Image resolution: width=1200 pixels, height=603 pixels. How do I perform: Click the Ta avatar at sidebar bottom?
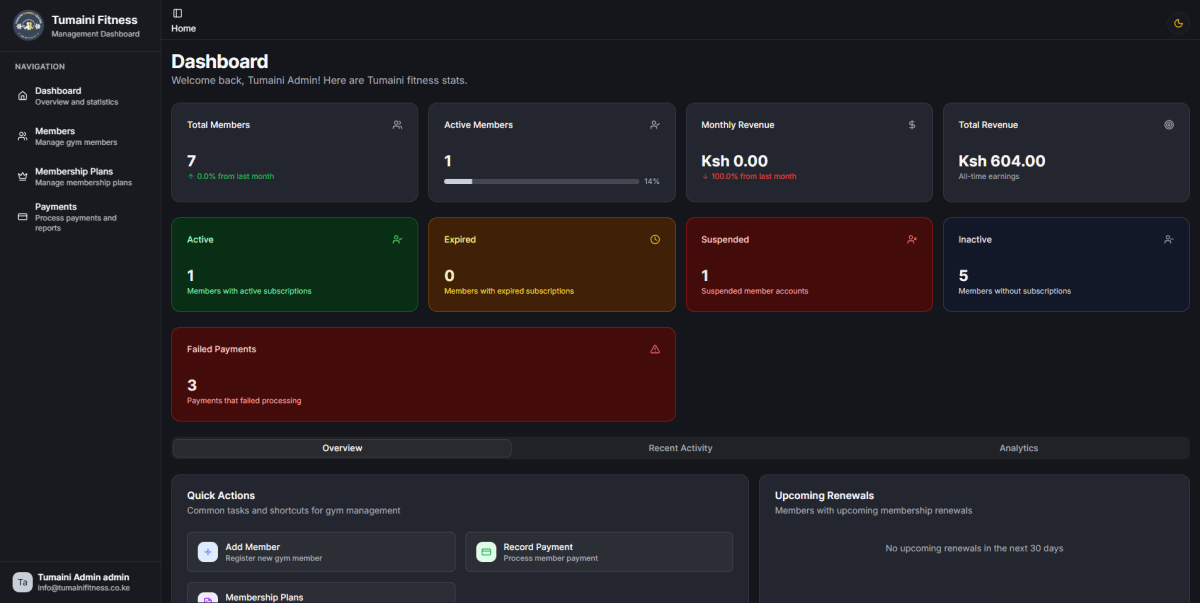click(22, 582)
